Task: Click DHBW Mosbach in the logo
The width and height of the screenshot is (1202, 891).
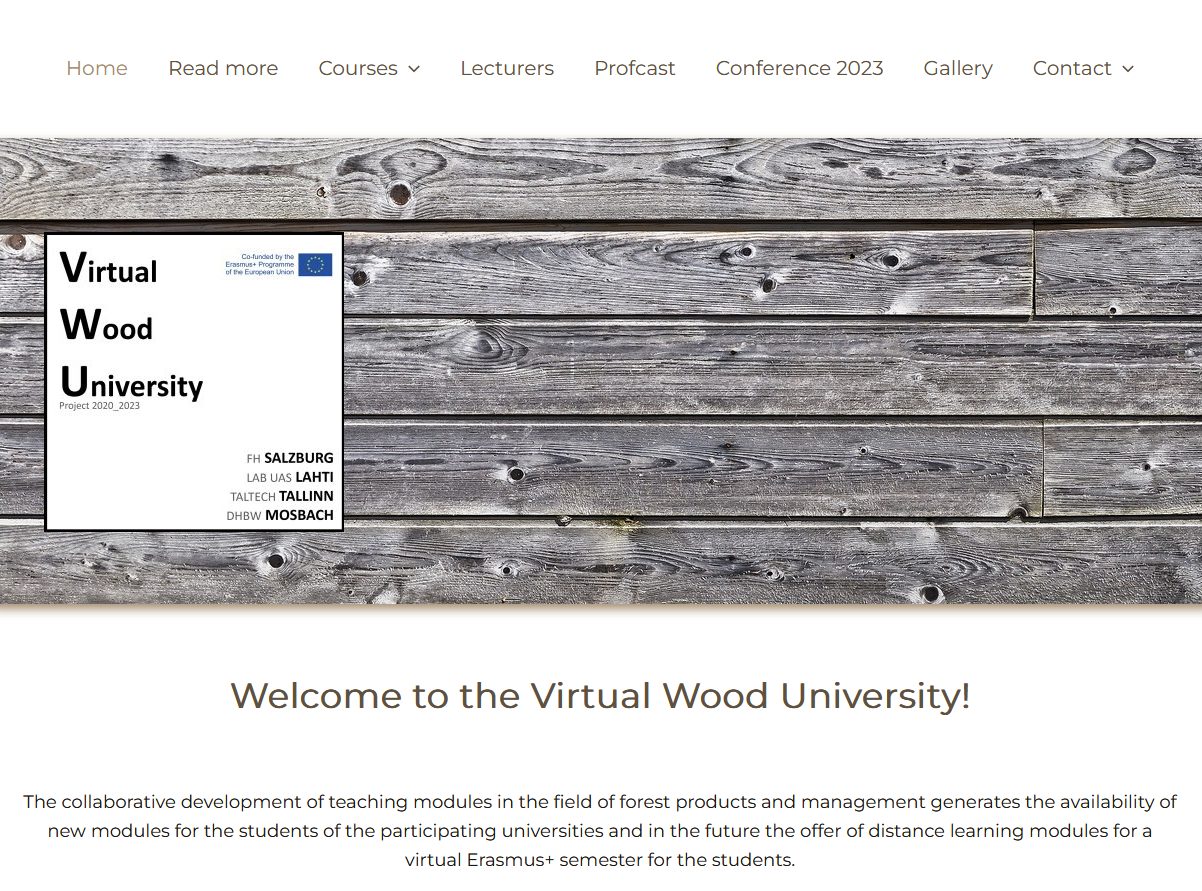Action: pyautogui.click(x=279, y=516)
